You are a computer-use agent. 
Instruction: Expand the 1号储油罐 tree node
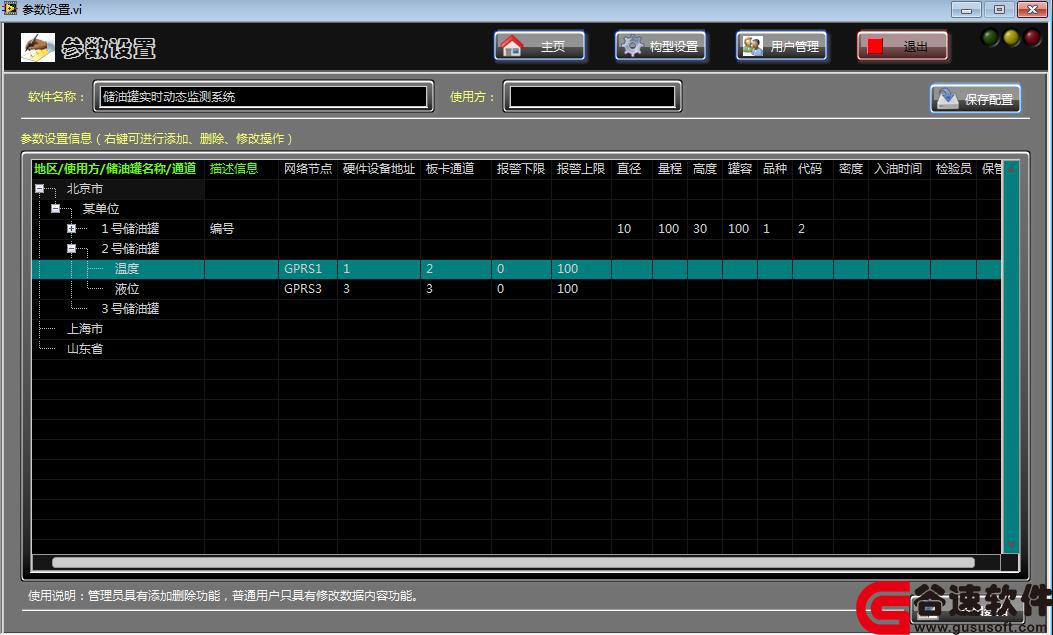click(x=72, y=229)
